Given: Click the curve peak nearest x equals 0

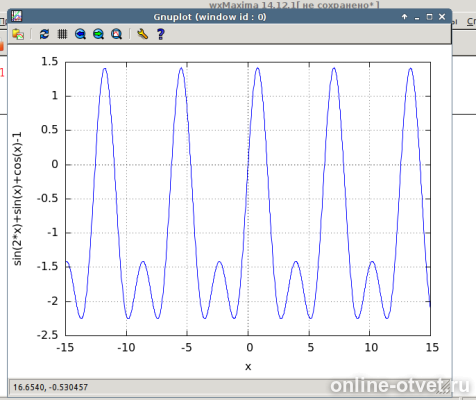Looking at the screenshot, I should coord(257,68).
